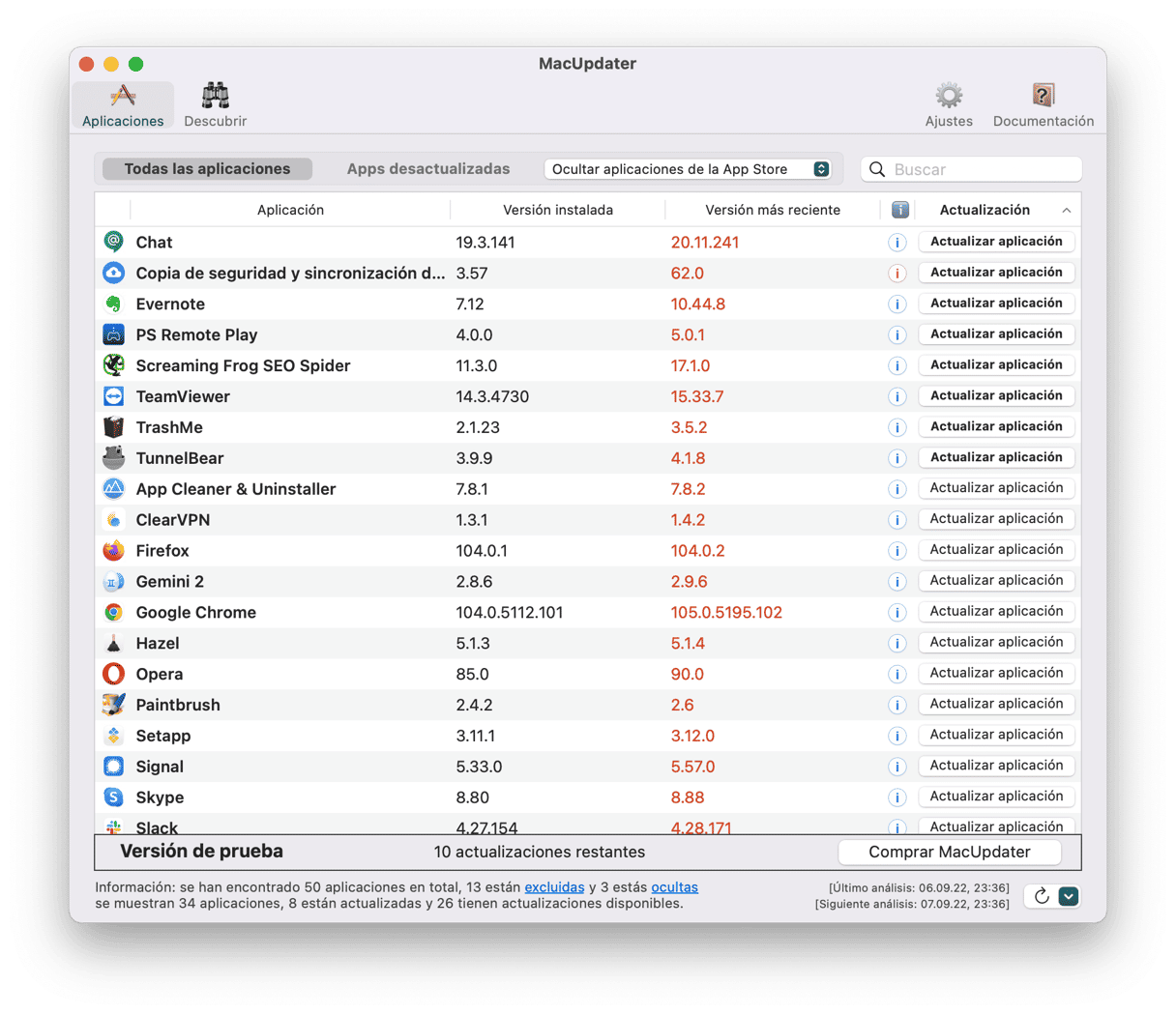Update the Chat application
The width and height of the screenshot is (1176, 1014).
click(996, 242)
